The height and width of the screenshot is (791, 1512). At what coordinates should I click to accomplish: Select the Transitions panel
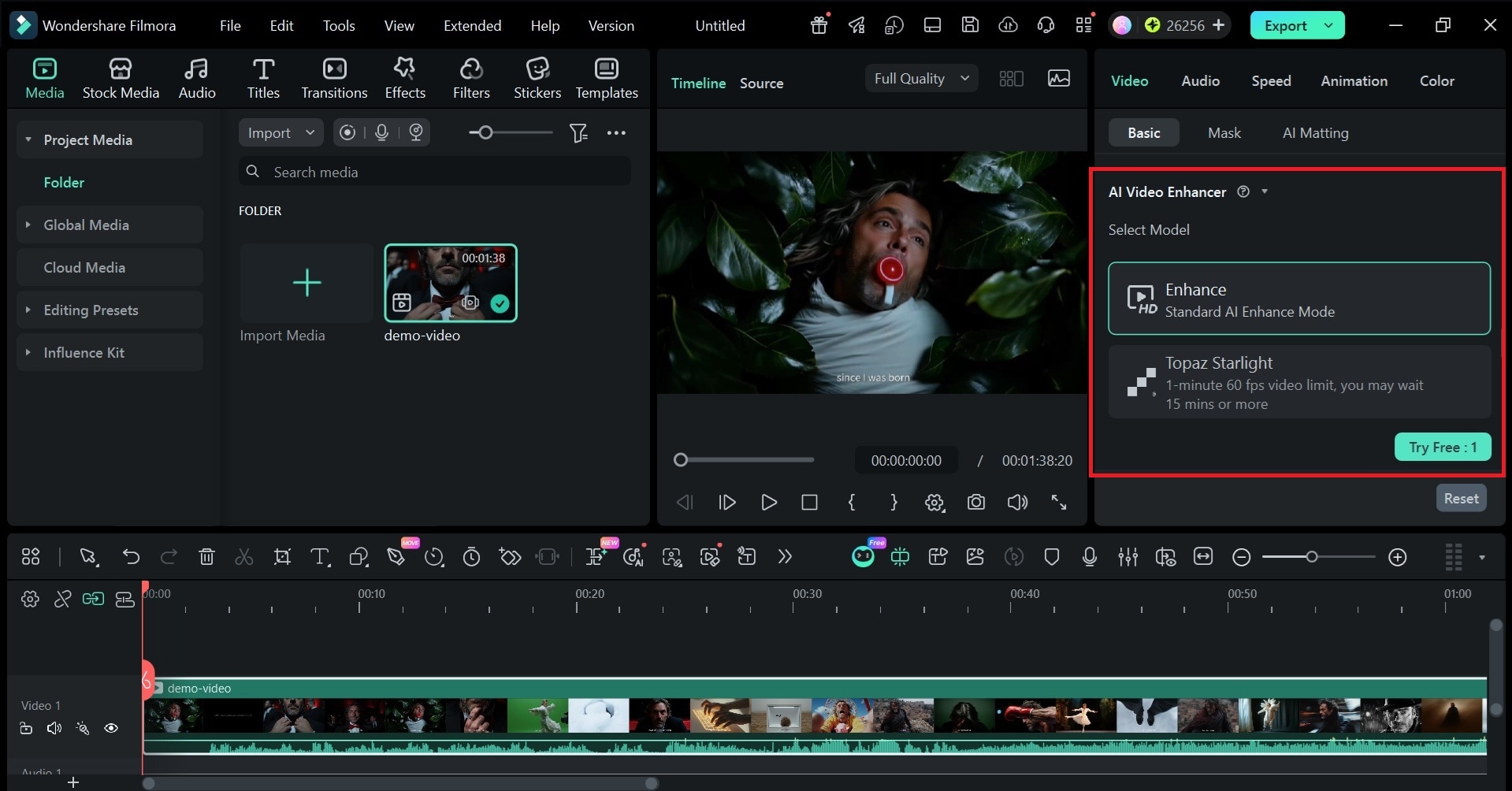point(334,76)
